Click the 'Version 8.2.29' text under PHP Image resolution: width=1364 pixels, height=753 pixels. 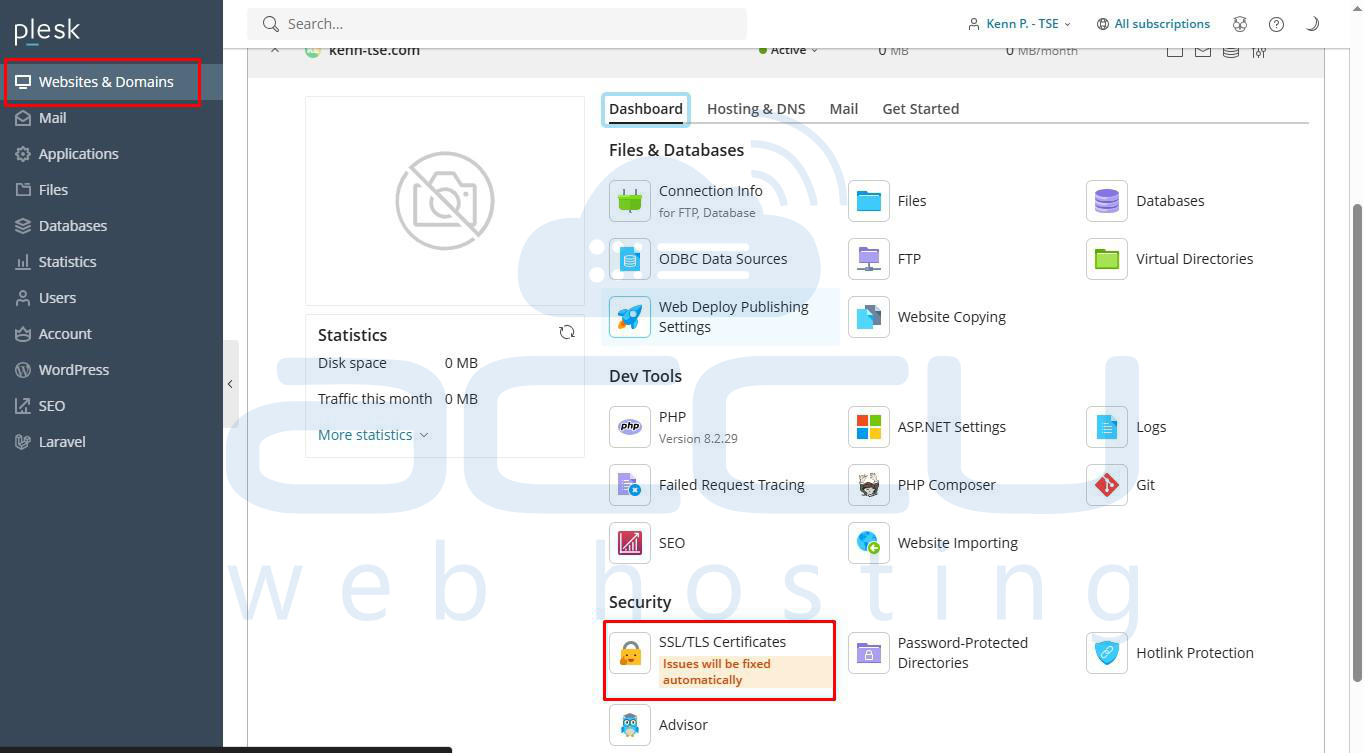pyautogui.click(x=698, y=438)
